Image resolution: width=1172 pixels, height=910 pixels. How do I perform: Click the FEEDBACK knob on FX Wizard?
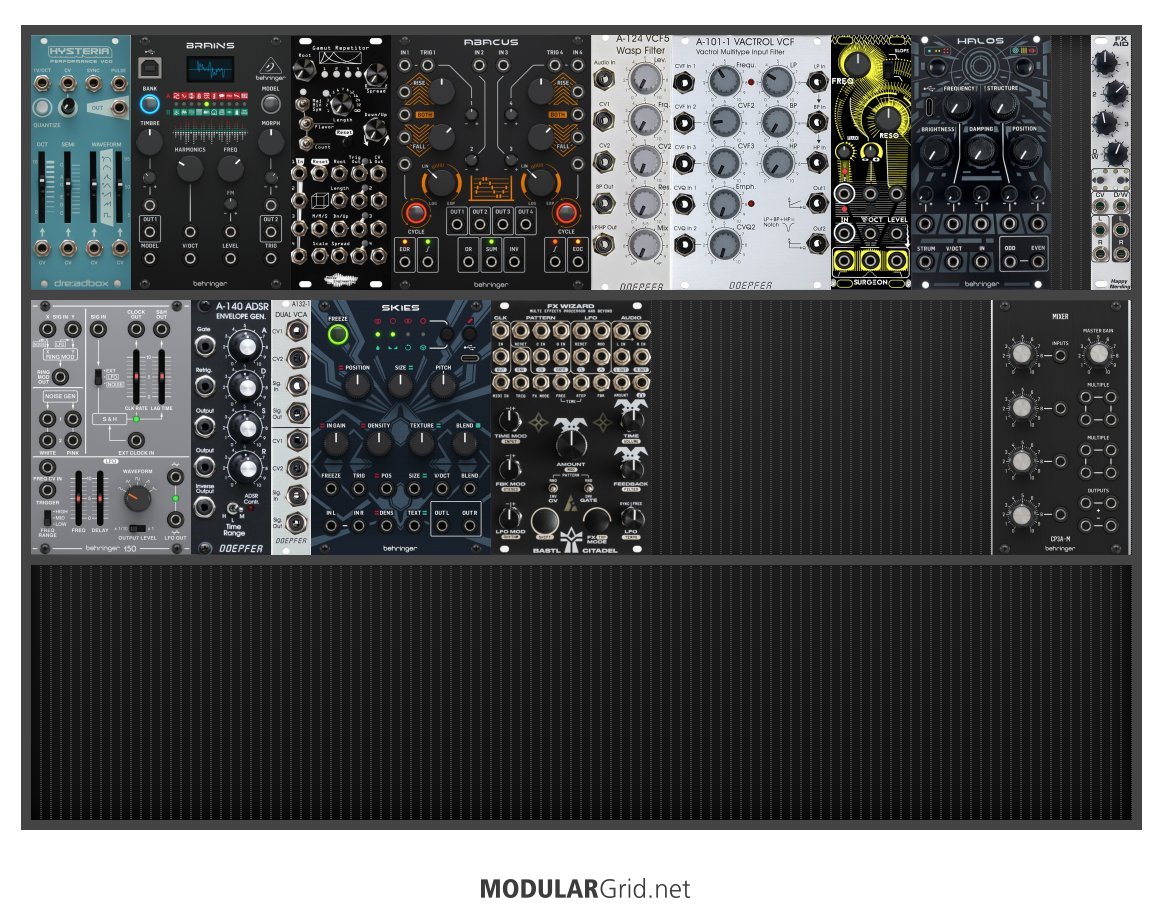coord(631,468)
